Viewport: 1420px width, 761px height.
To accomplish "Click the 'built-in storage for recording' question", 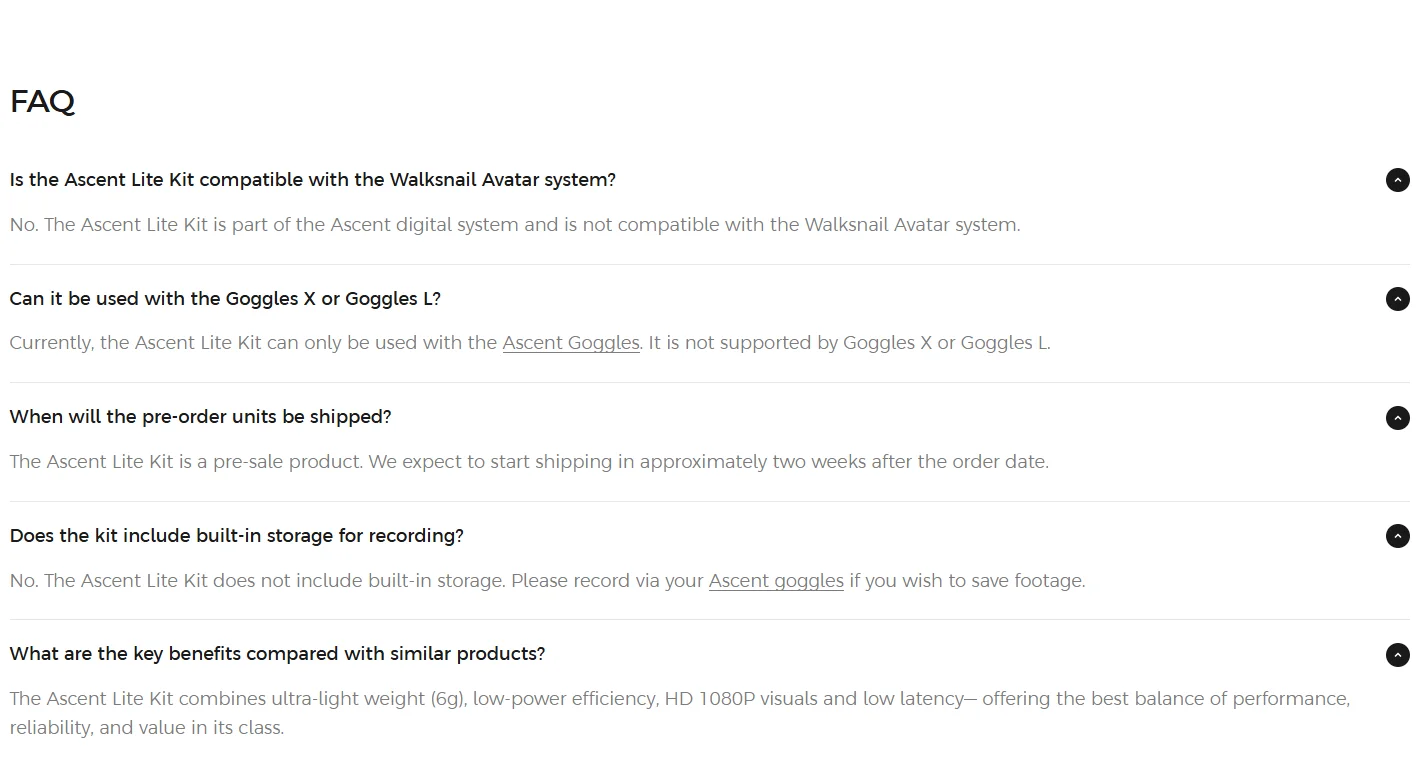I will click(237, 536).
